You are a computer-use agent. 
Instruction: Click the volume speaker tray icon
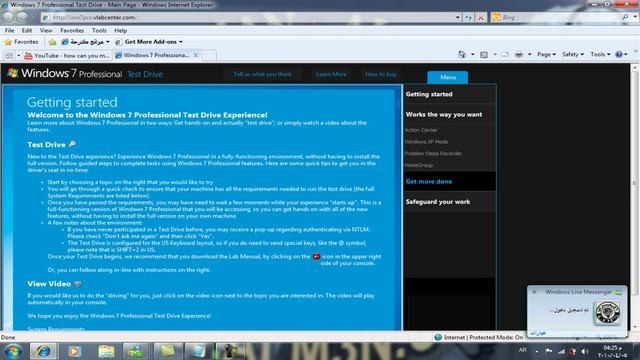[585, 351]
